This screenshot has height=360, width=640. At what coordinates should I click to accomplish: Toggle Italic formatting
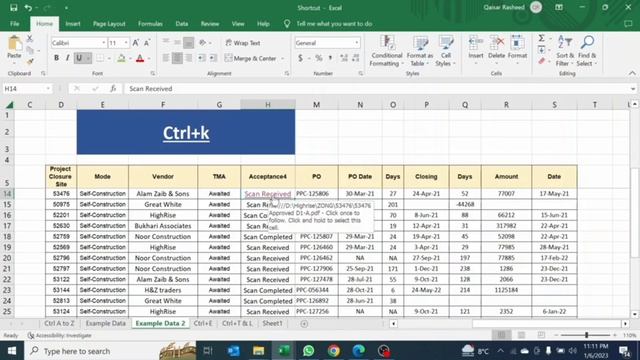pos(67,58)
